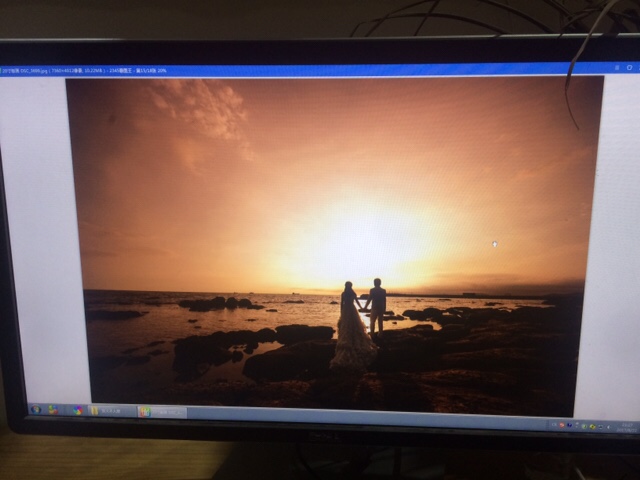Click the red Sogou tray icon

(x=562, y=425)
